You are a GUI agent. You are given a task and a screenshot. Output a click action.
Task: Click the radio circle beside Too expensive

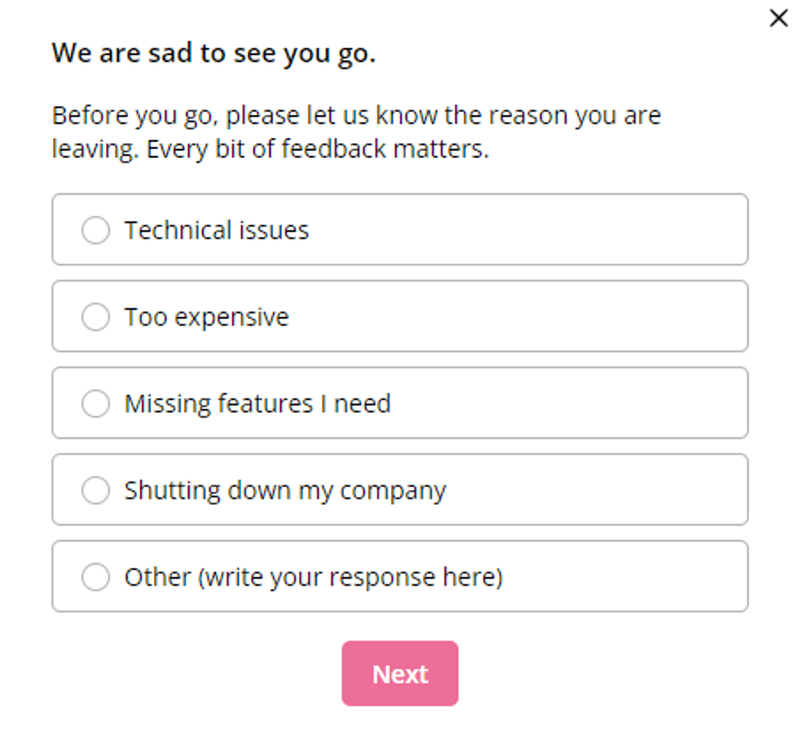click(96, 316)
